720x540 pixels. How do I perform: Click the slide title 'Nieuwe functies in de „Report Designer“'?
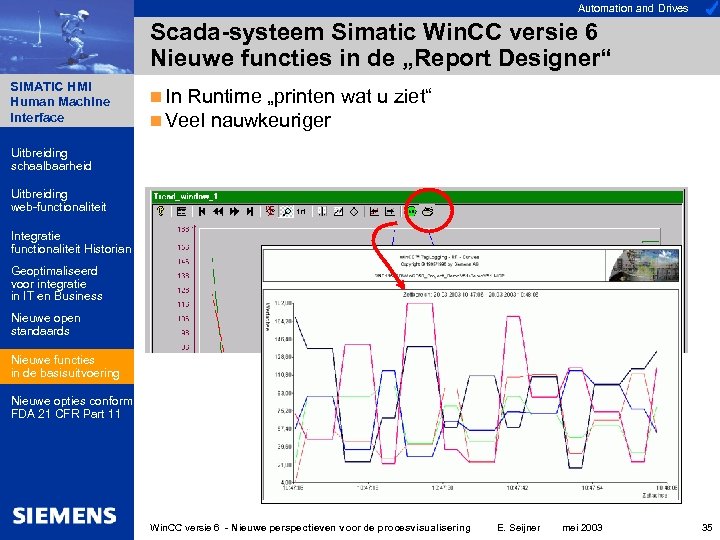[381, 58]
